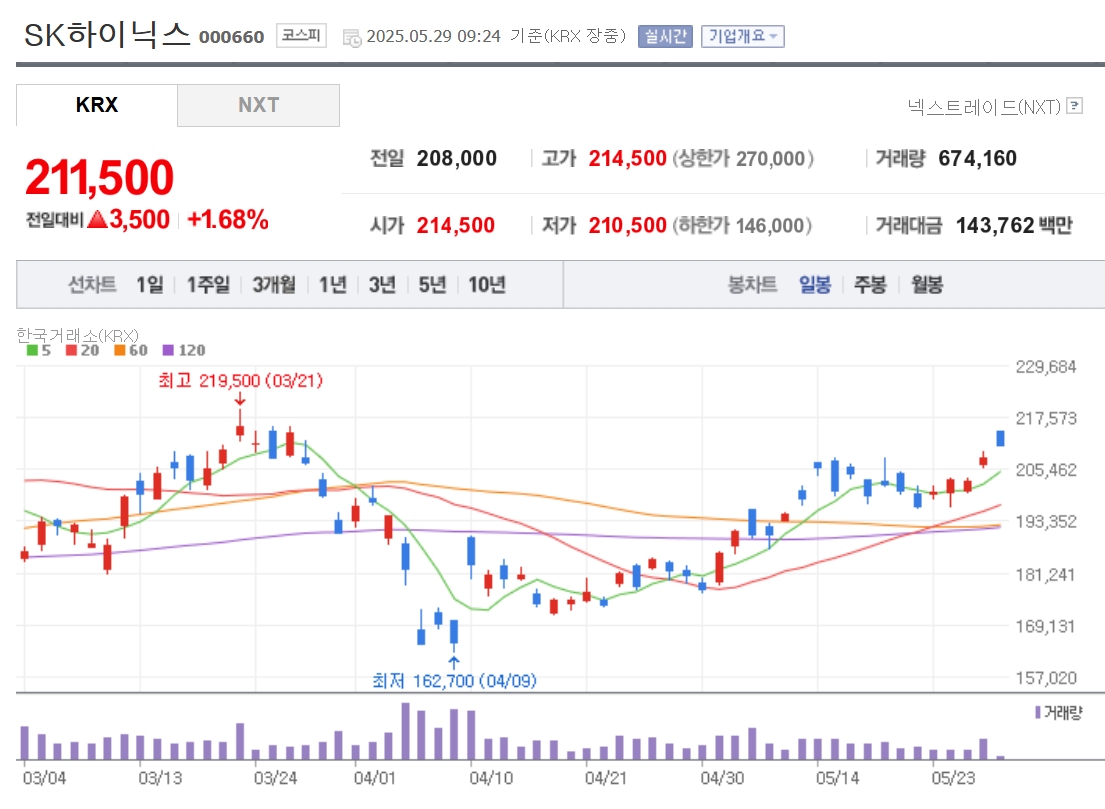The width and height of the screenshot is (1105, 809).
Task: Click the 시가 value 214,500
Action: tap(455, 226)
